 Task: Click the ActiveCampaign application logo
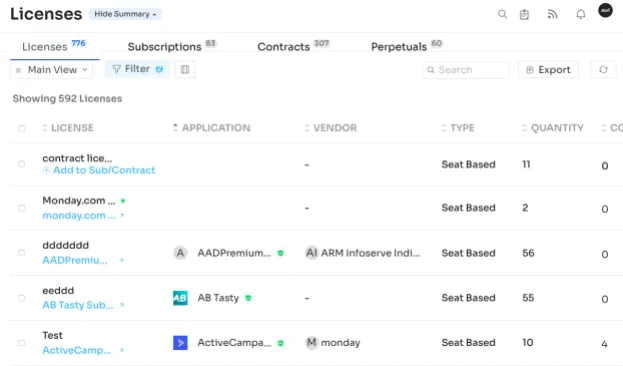pyautogui.click(x=180, y=343)
